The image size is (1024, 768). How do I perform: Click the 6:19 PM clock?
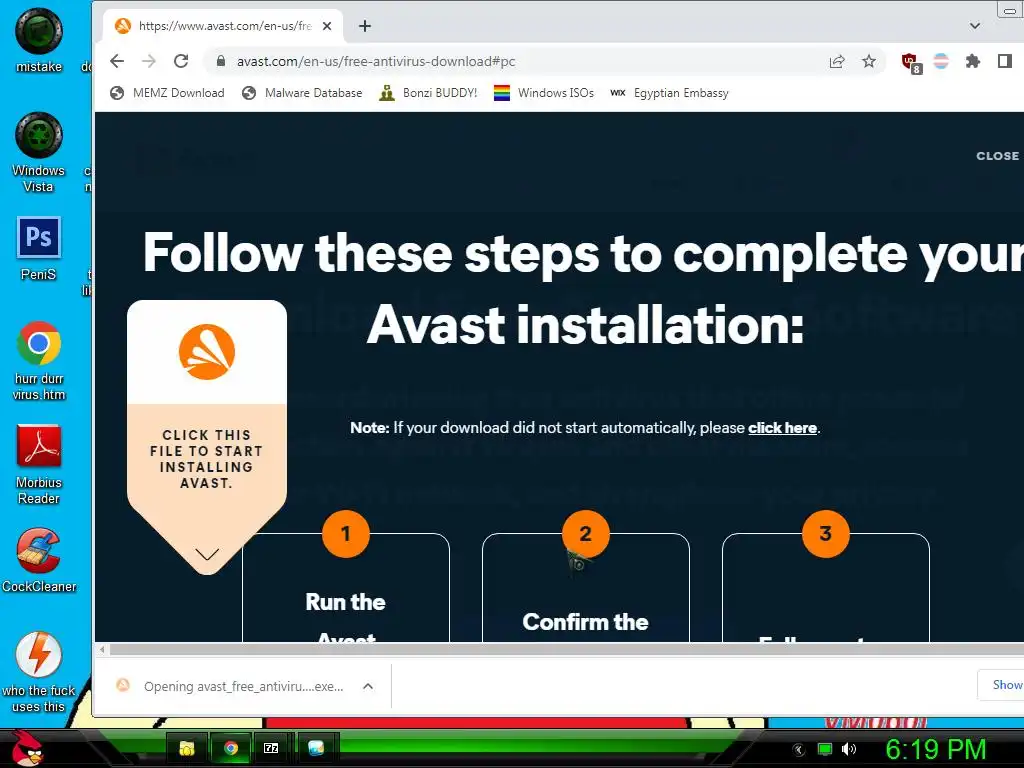(x=936, y=749)
